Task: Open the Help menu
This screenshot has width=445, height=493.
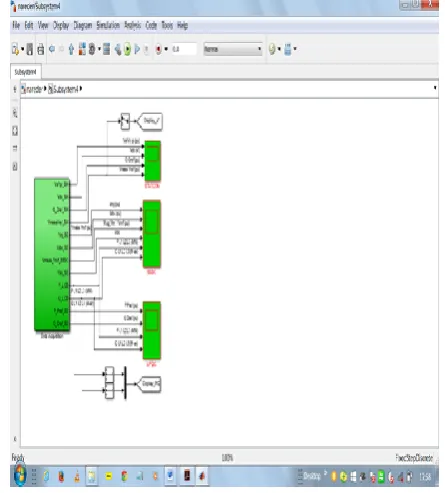Action: (x=182, y=26)
